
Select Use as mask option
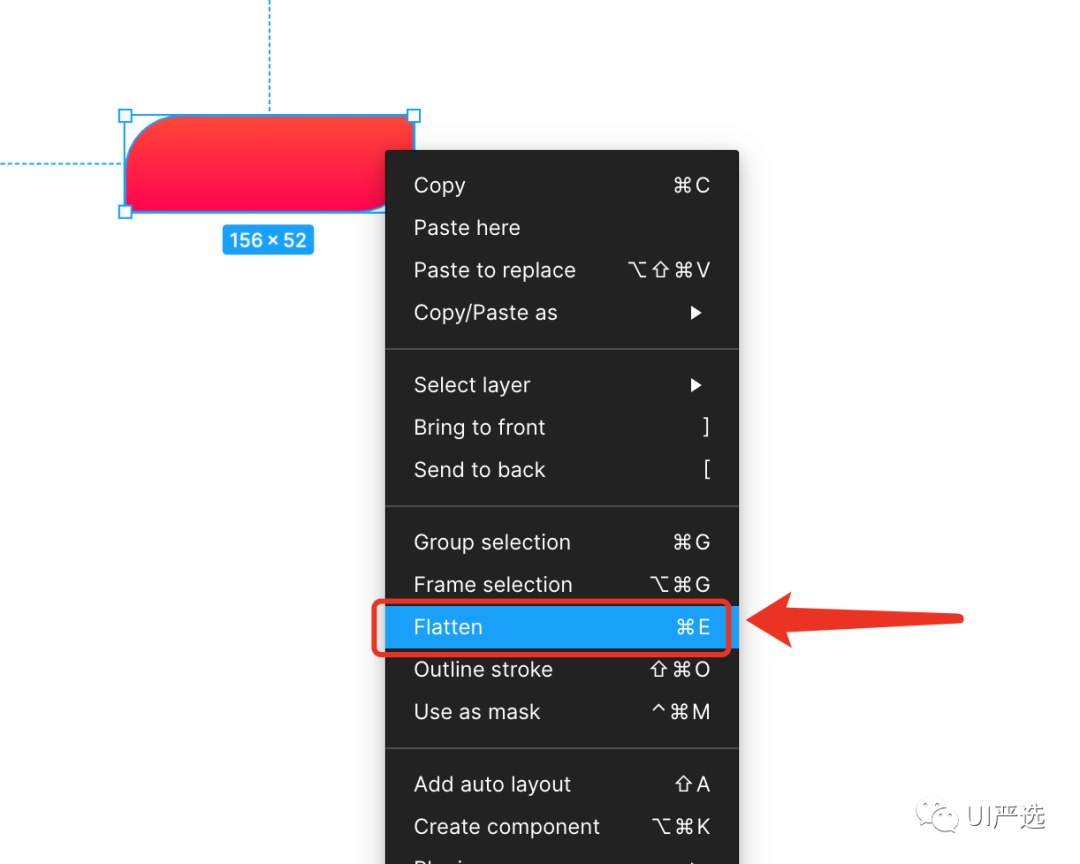[561, 712]
